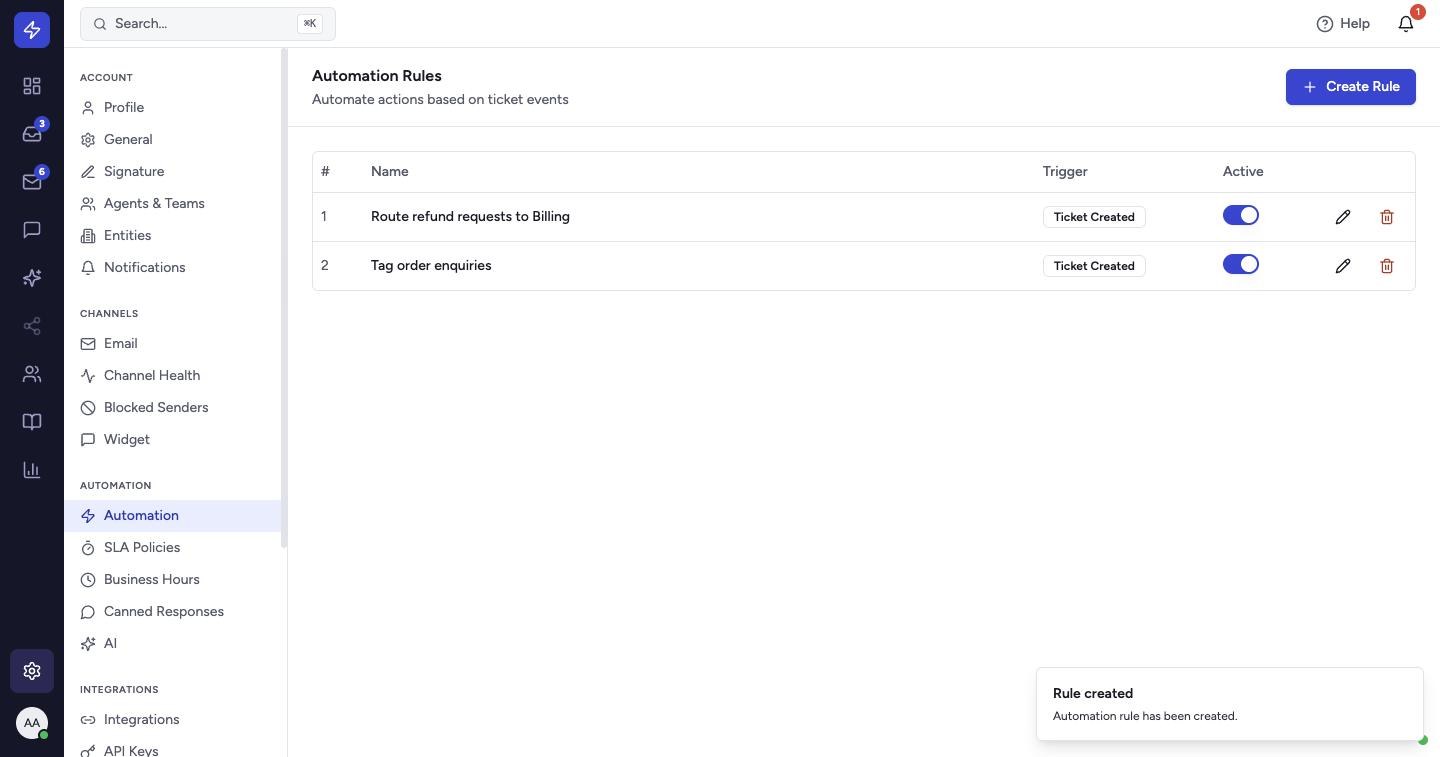1440x757 pixels.
Task: Delete the Tag order enquiries rule
Action: point(1387,266)
